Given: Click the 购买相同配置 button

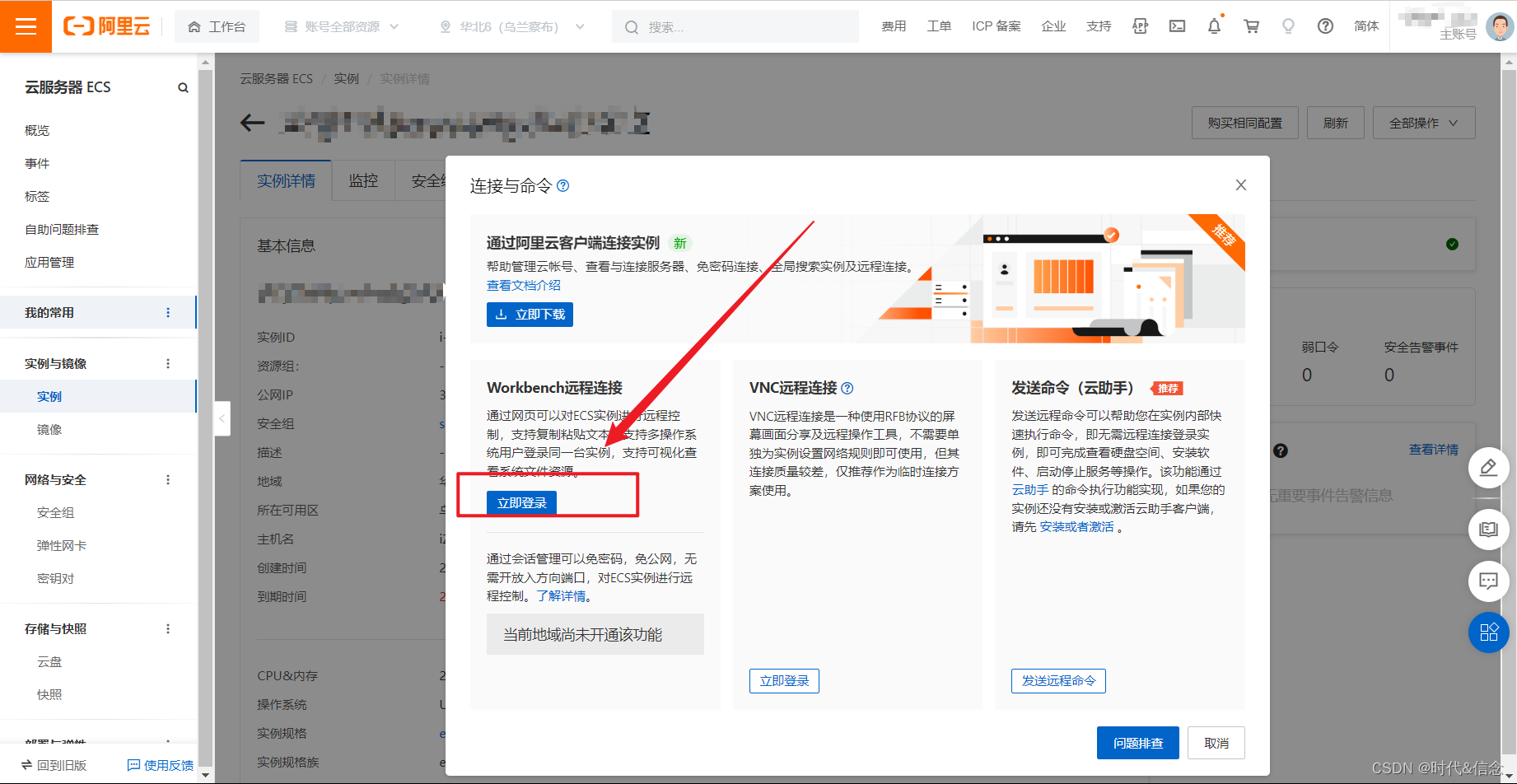Looking at the screenshot, I should coord(1244,123).
